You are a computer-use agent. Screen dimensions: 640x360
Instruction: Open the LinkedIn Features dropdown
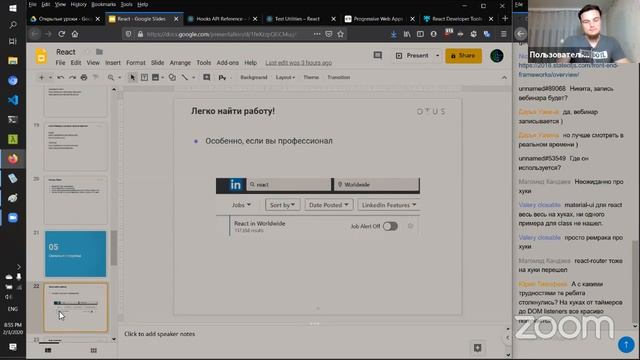pos(389,205)
